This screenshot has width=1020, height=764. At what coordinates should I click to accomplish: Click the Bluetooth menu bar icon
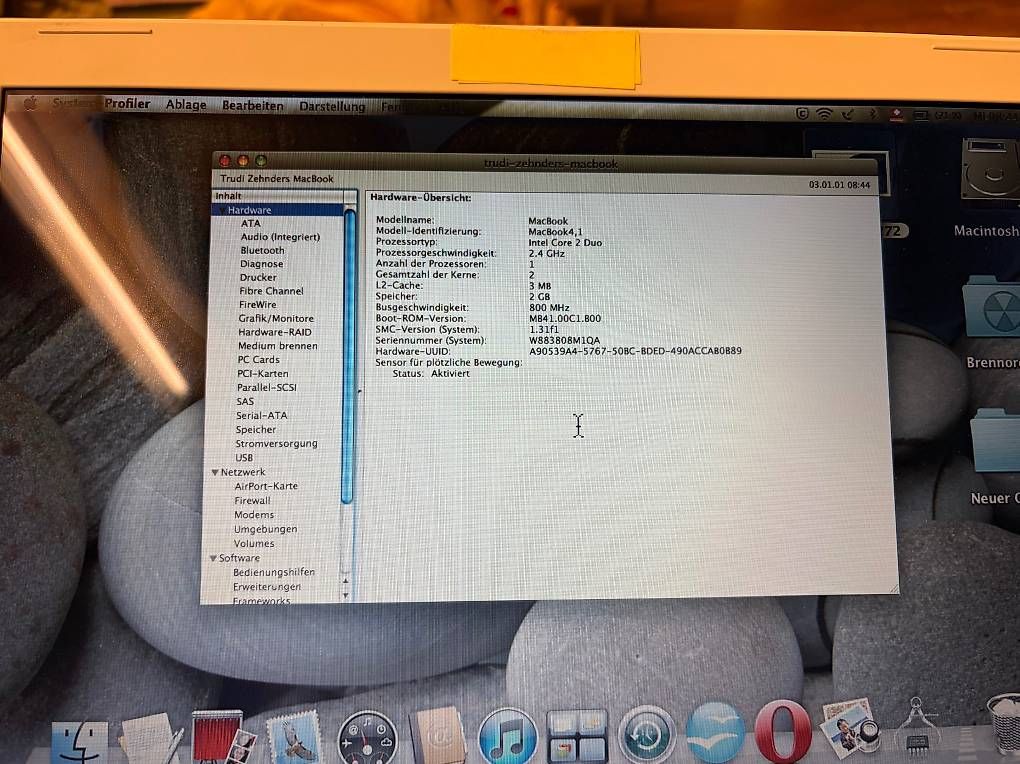[873, 115]
